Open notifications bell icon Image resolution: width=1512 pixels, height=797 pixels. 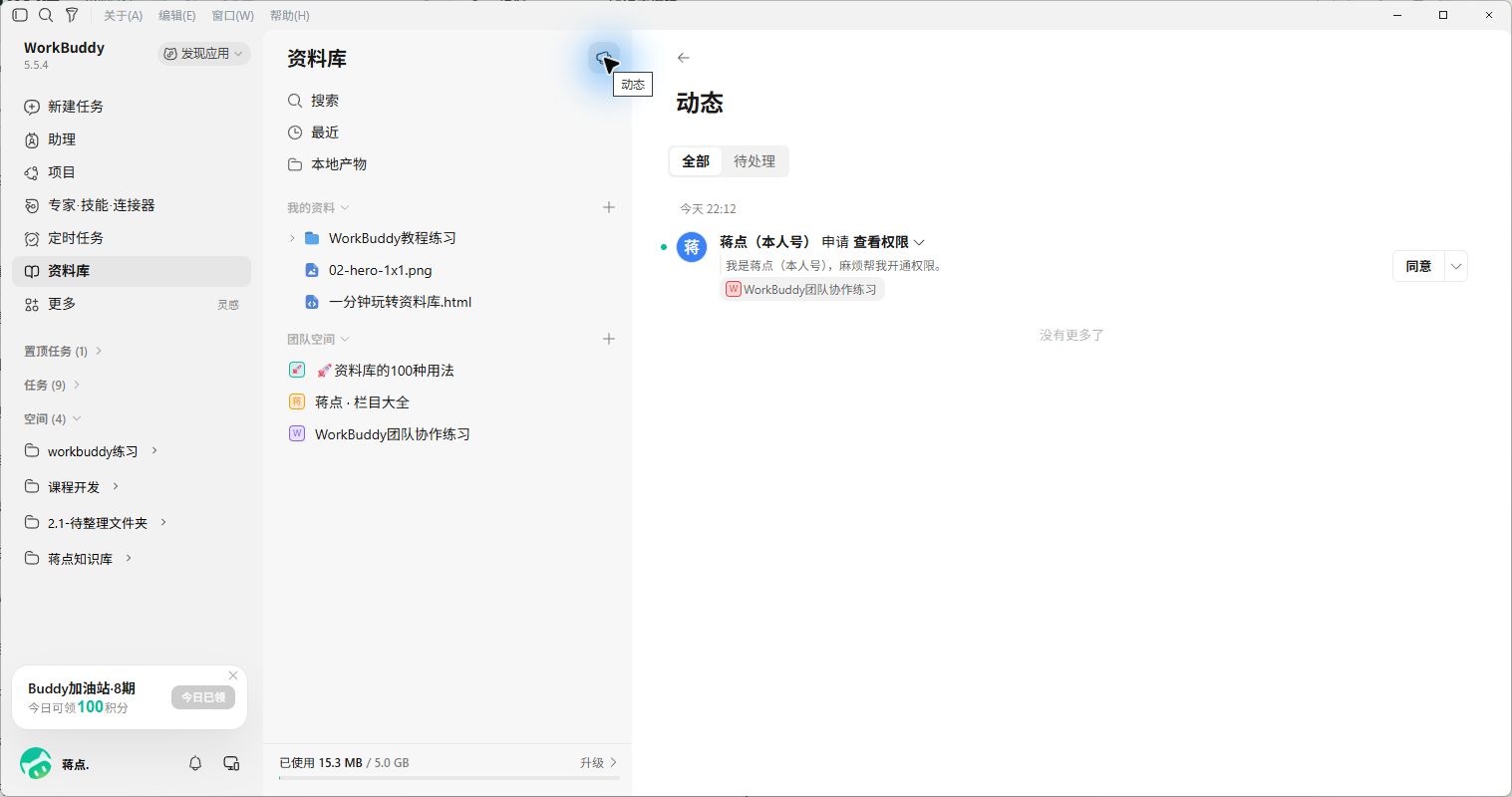click(195, 763)
